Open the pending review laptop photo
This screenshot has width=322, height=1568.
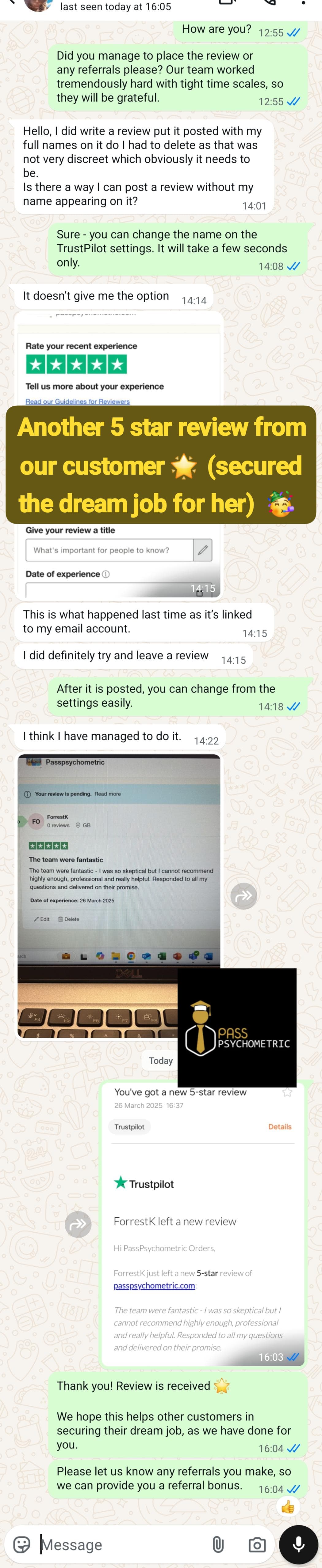point(119,895)
